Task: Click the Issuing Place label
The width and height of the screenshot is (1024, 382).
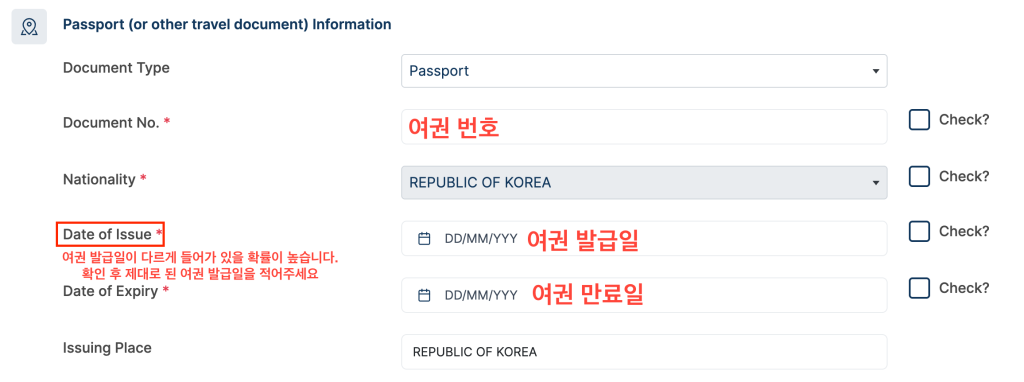Action: [107, 348]
